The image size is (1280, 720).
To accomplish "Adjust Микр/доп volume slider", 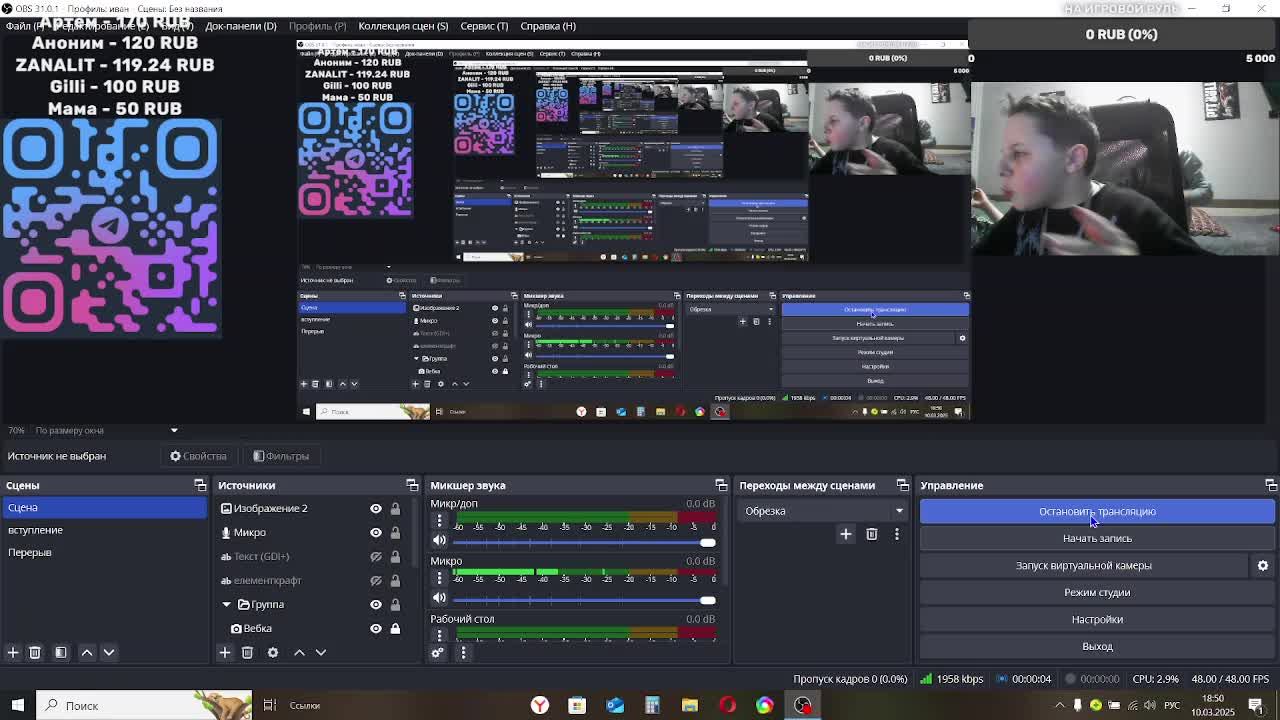I will 584,542.
